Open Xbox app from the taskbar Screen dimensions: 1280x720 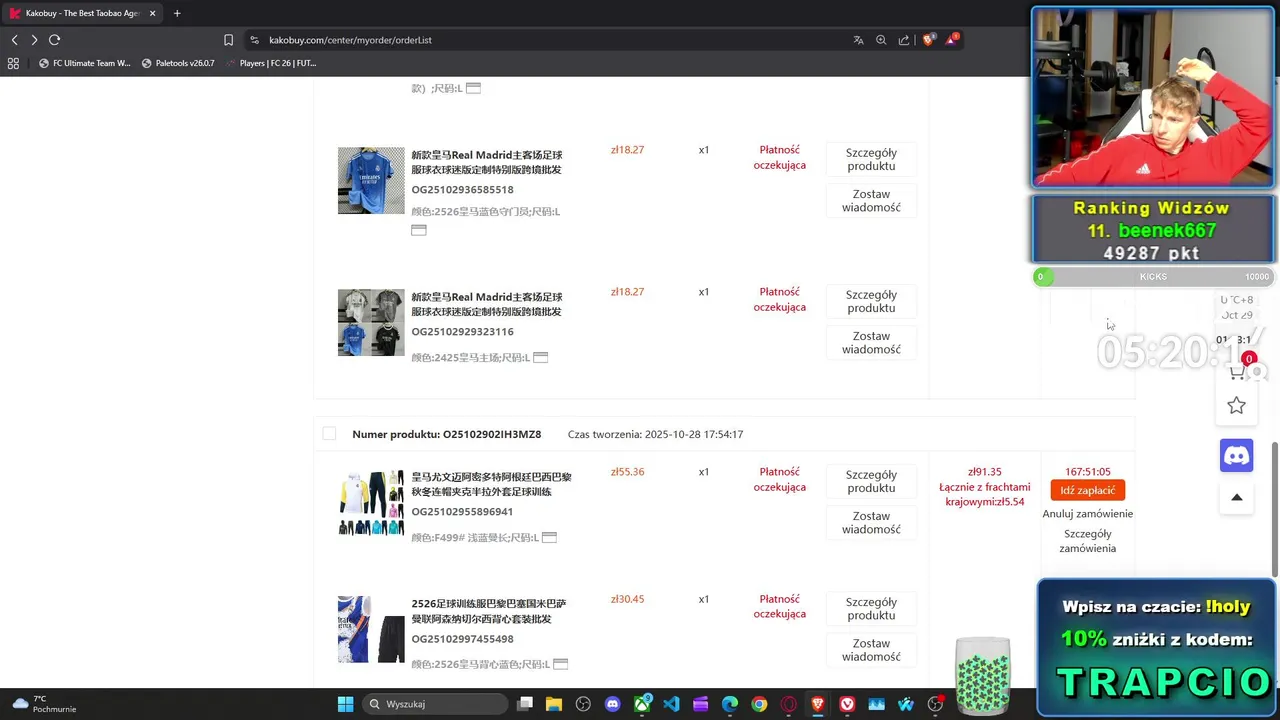[x=642, y=704]
